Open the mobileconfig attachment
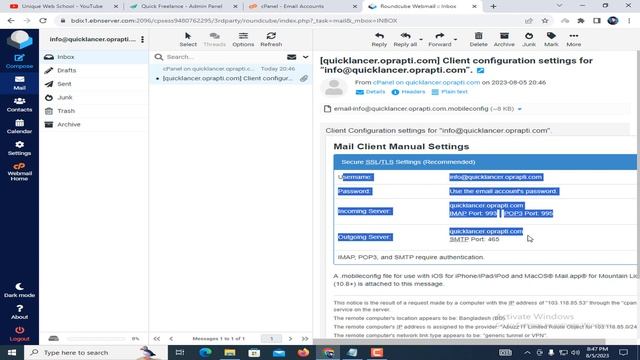 pos(411,109)
